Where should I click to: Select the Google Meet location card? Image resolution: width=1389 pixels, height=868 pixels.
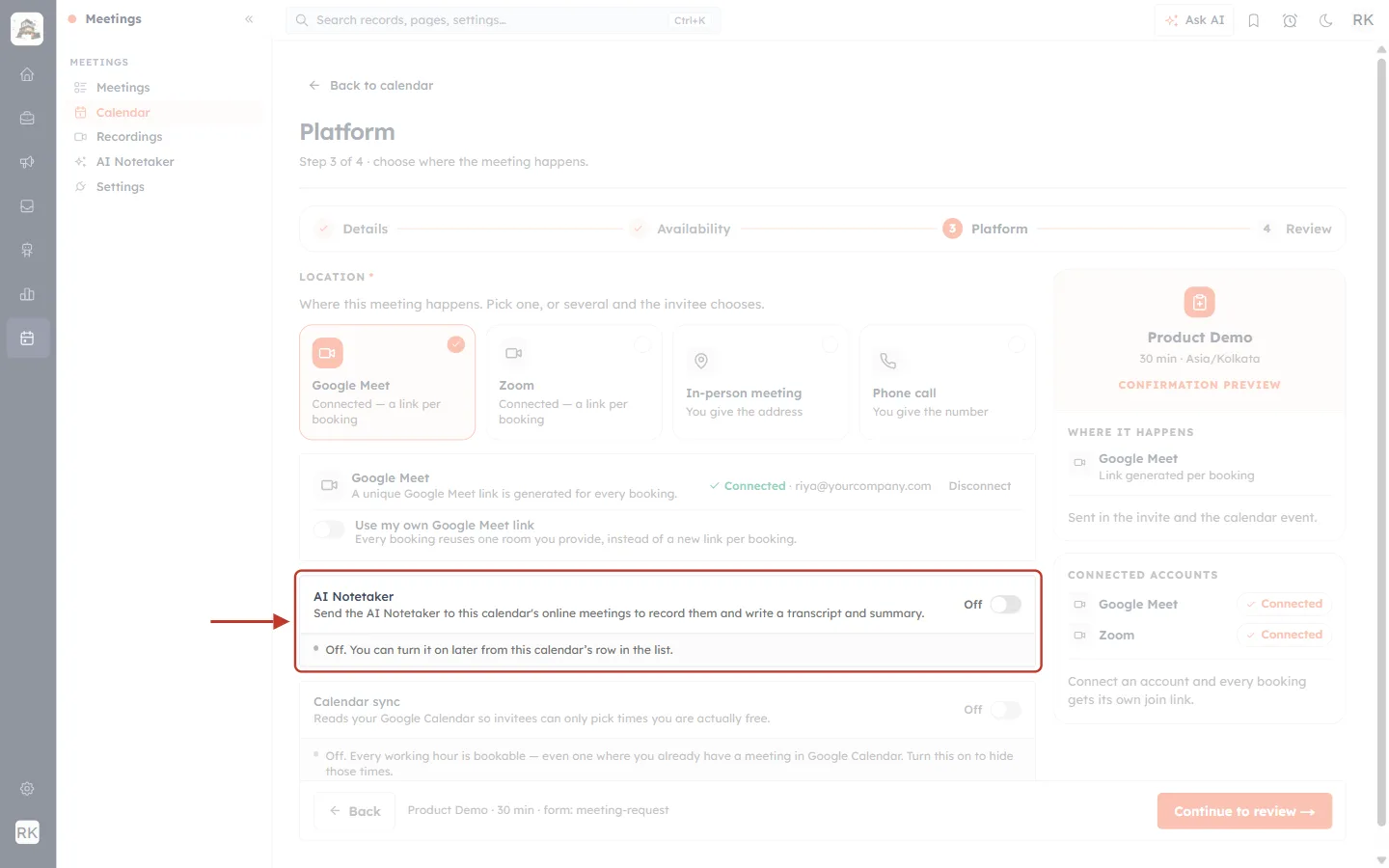click(x=387, y=382)
